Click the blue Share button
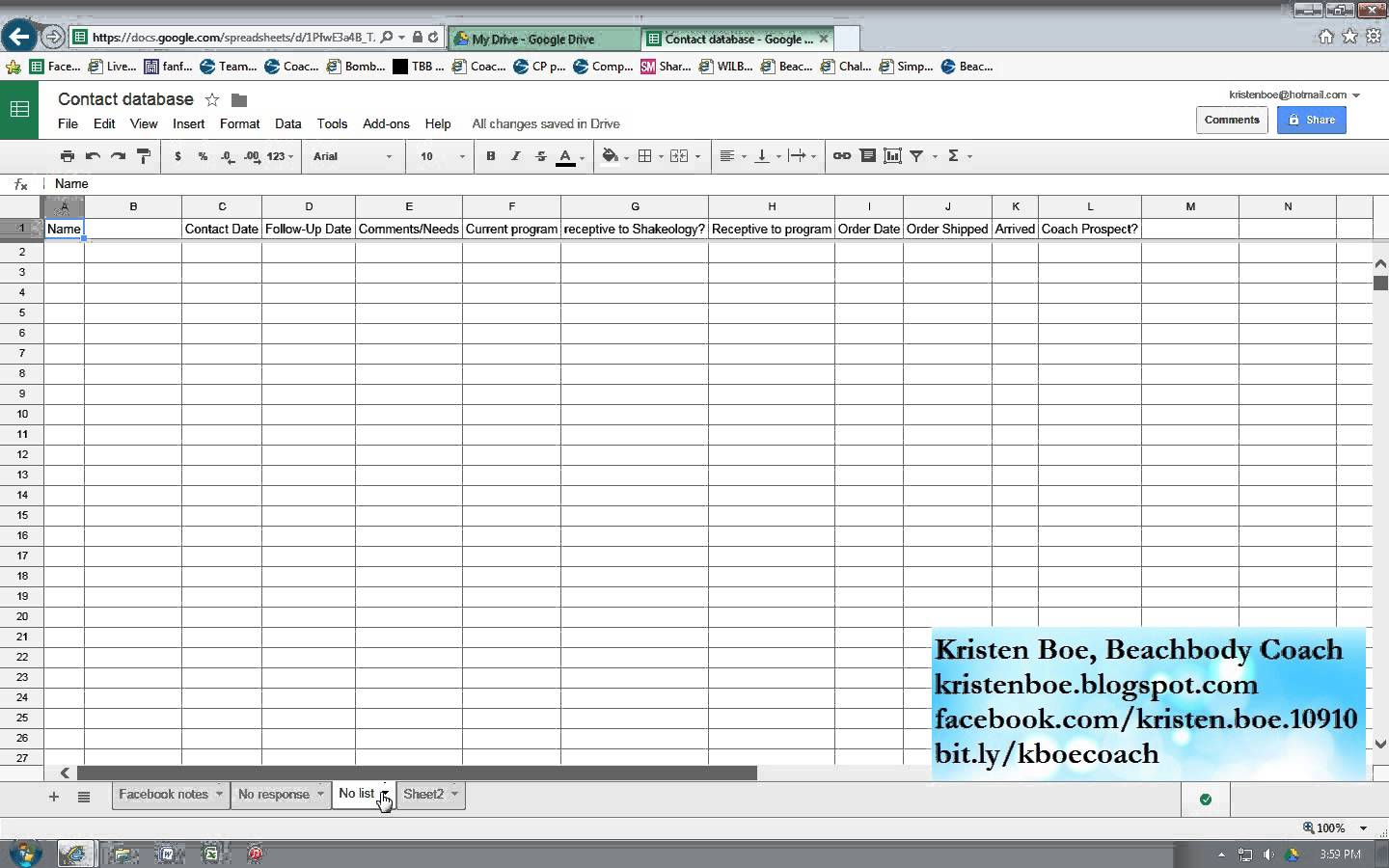This screenshot has height=868, width=1389. coord(1311,120)
